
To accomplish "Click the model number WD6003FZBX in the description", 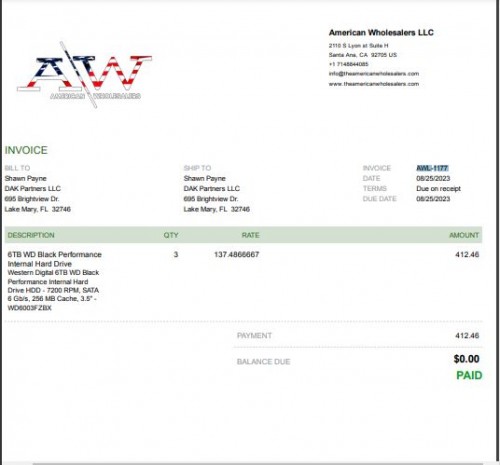I will (x=30, y=308).
